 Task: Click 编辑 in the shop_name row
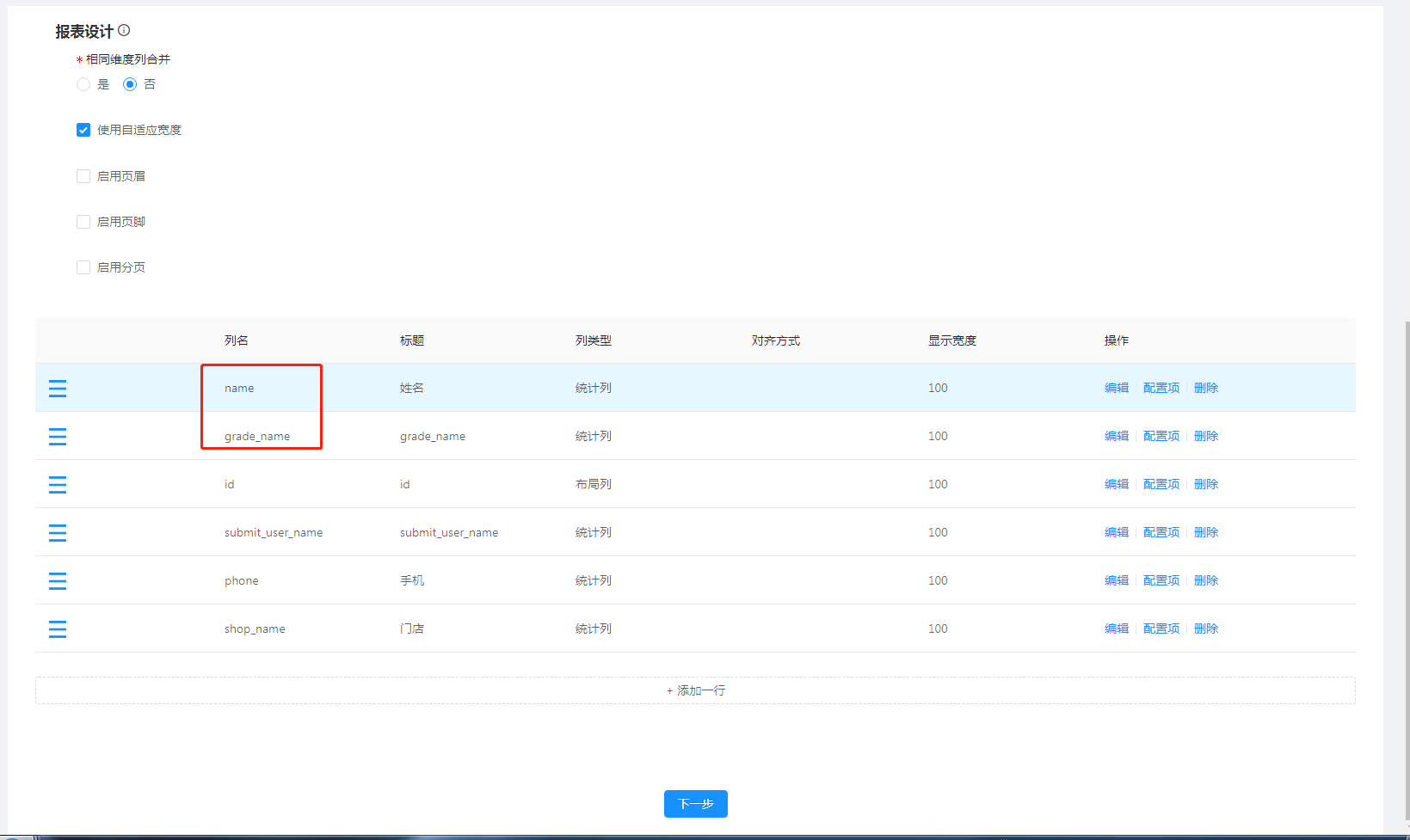click(1117, 628)
